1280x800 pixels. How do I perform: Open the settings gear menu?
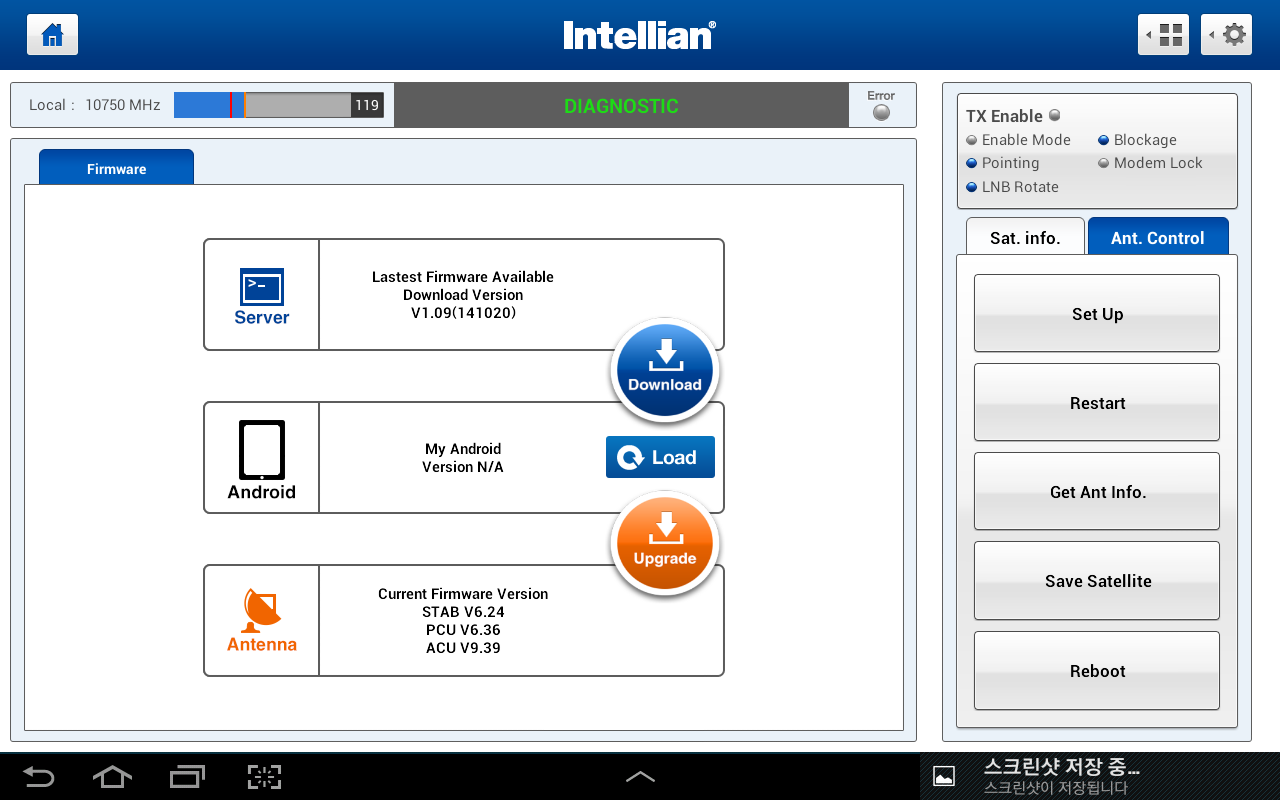pyautogui.click(x=1226, y=35)
